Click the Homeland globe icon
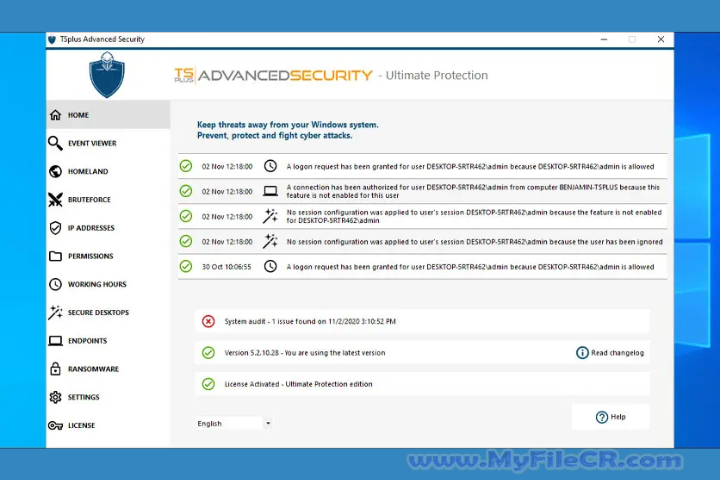This screenshot has height=480, width=720. 55,171
